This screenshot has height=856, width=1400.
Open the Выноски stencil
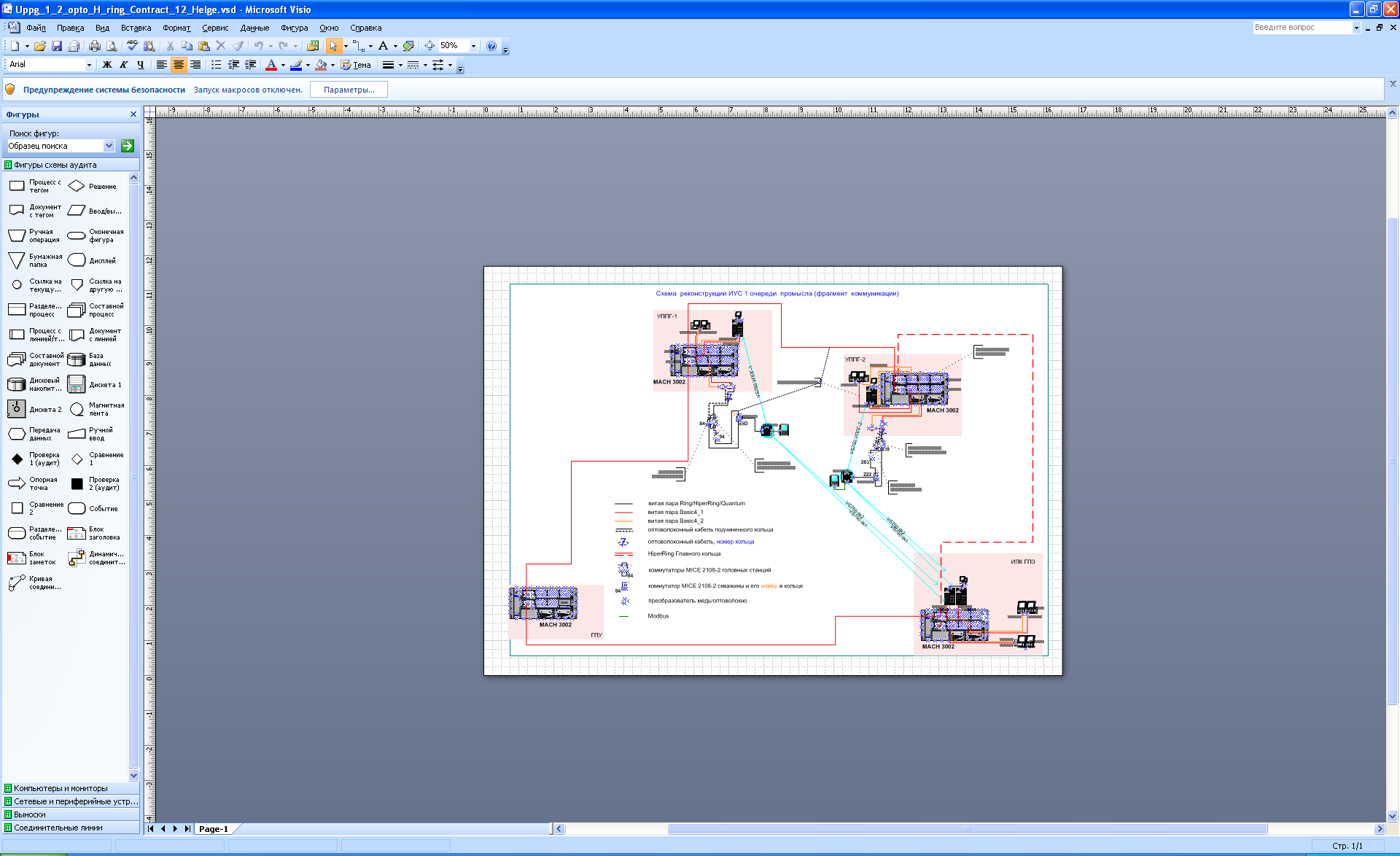point(70,814)
